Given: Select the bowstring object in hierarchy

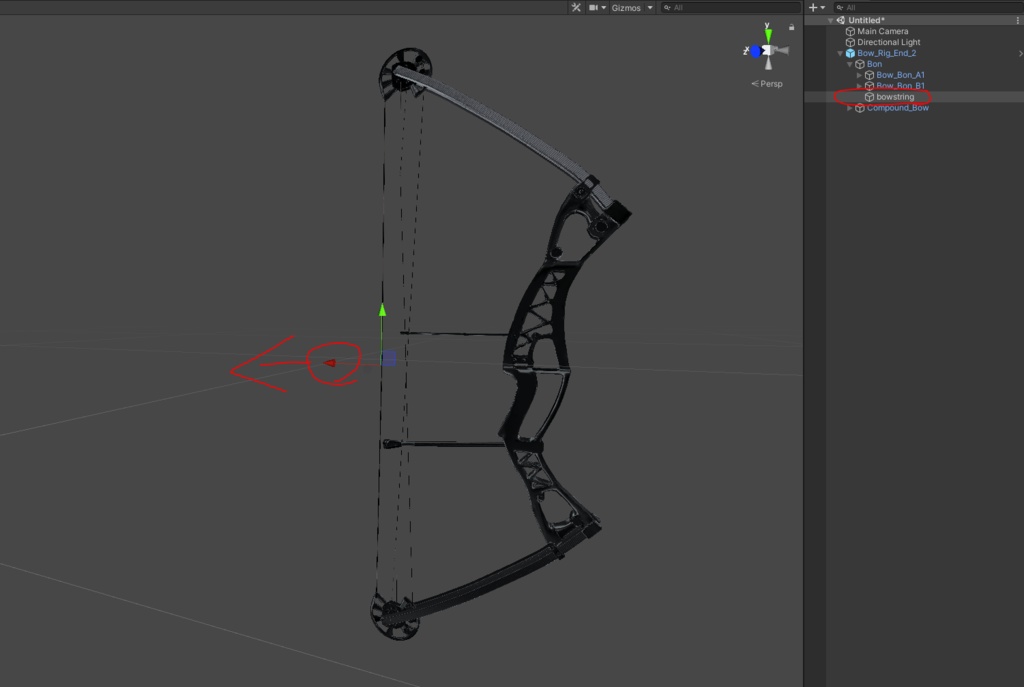Looking at the screenshot, I should (895, 97).
